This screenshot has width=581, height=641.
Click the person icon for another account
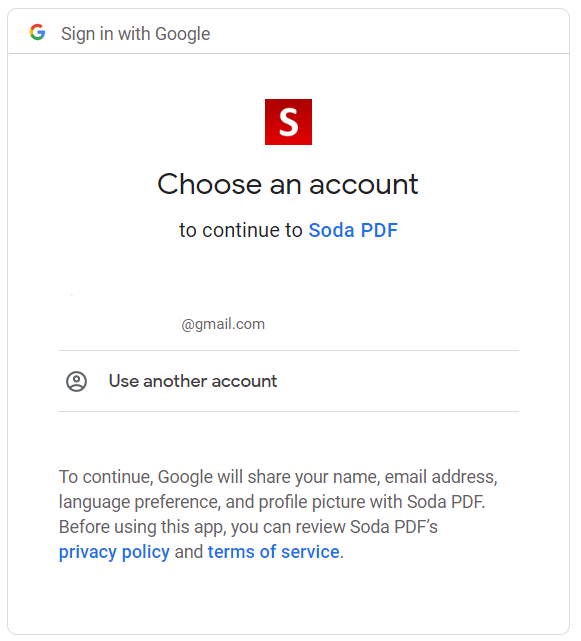(76, 381)
